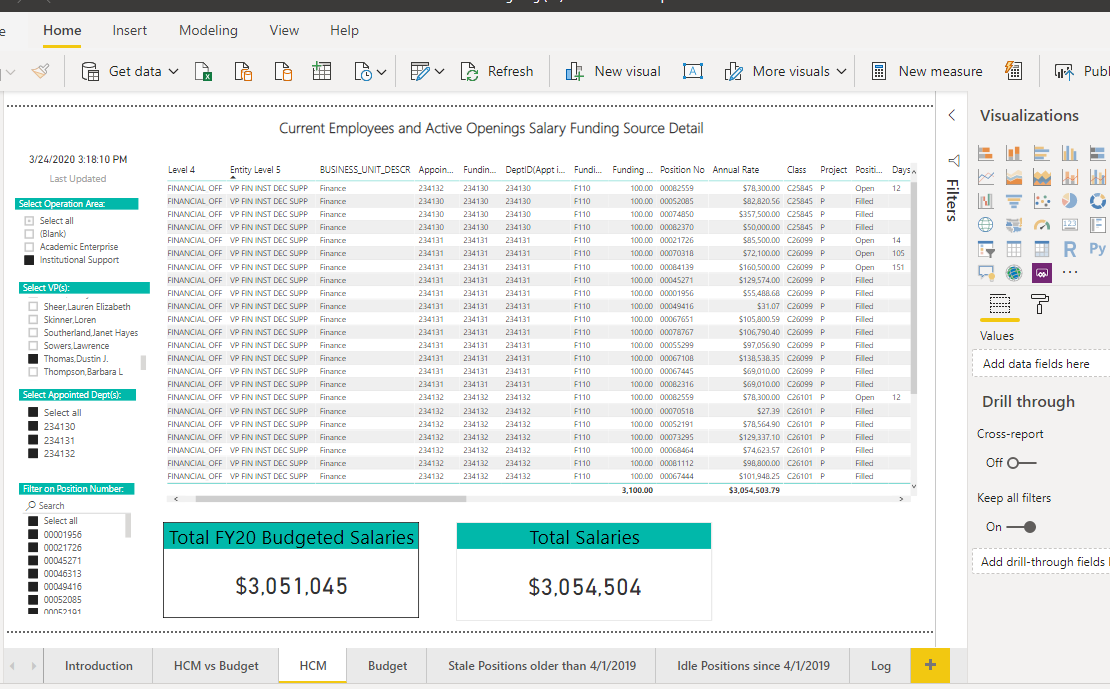Select the donut chart visual
Viewport: 1110px width, 689px height.
[1097, 201]
